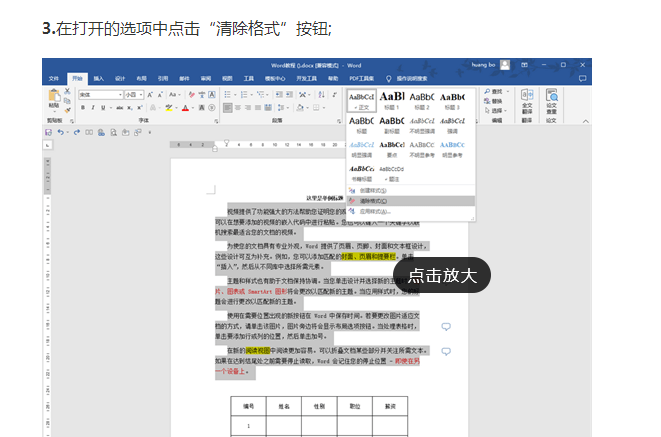This screenshot has height=437, width=661.
Task: Open the bullet list dropdown arrow
Action: point(235,95)
